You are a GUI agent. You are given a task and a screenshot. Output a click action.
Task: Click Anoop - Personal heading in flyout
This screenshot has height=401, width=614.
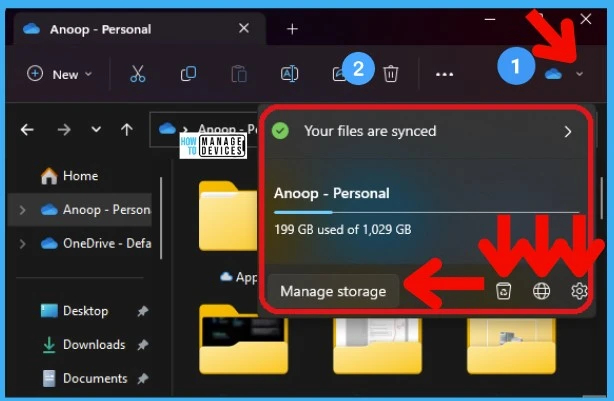tap(332, 193)
